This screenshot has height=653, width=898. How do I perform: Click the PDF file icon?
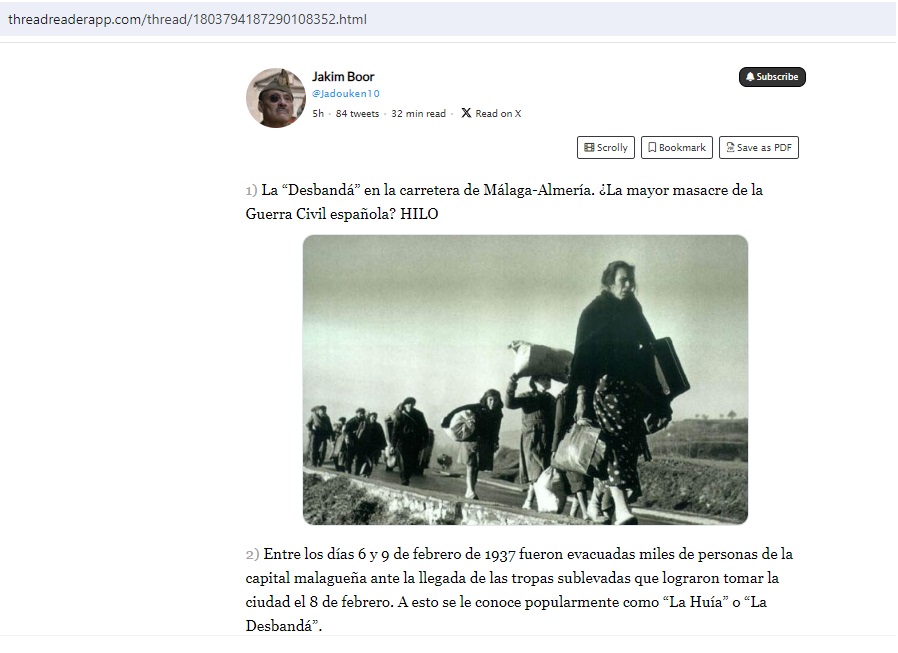click(730, 147)
